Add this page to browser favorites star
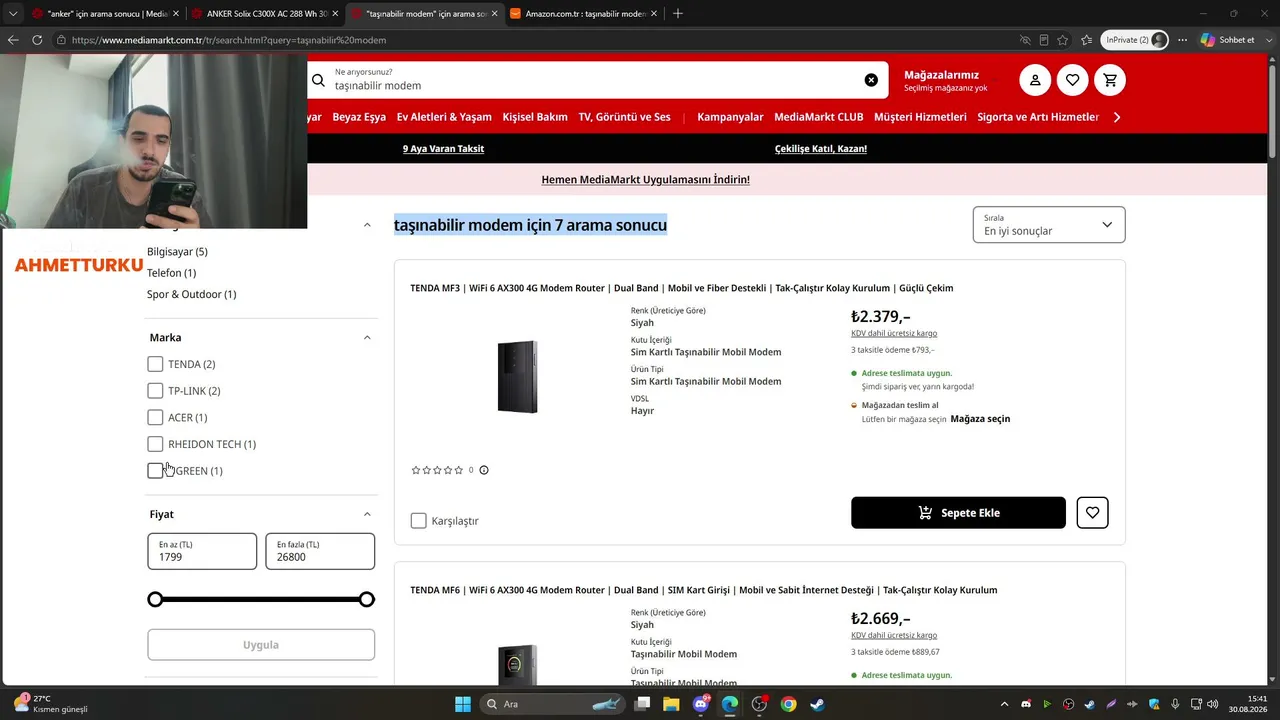 click(1063, 40)
